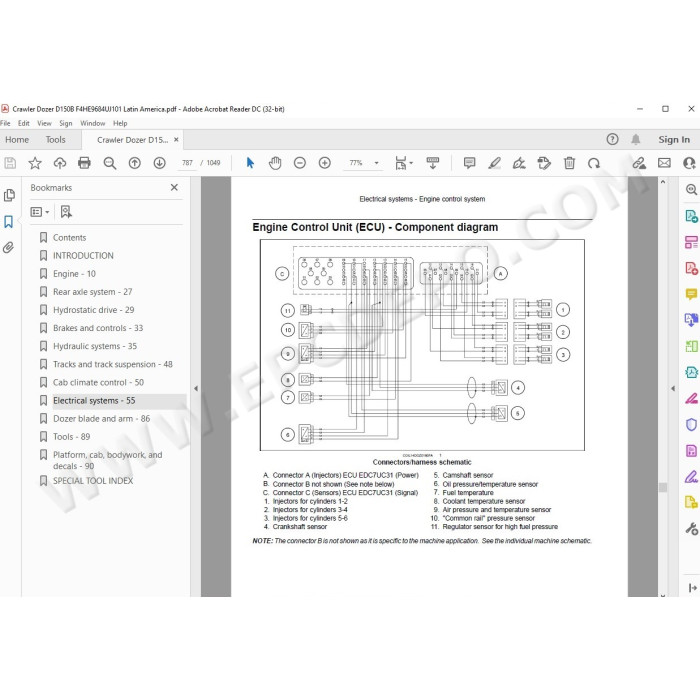The image size is (700, 700).
Task: Click the trash delete icon
Action: [569, 163]
